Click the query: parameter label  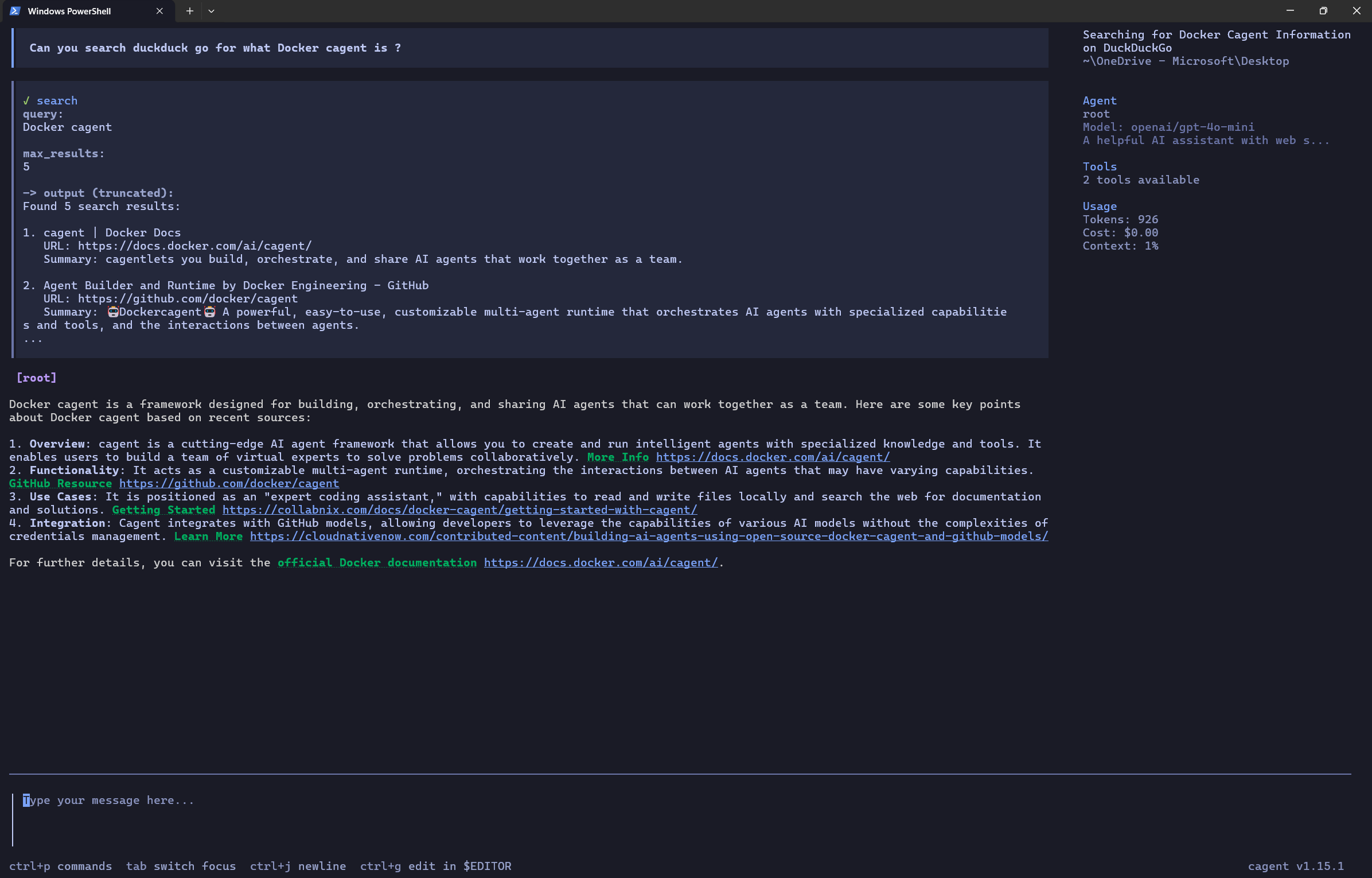click(x=43, y=114)
